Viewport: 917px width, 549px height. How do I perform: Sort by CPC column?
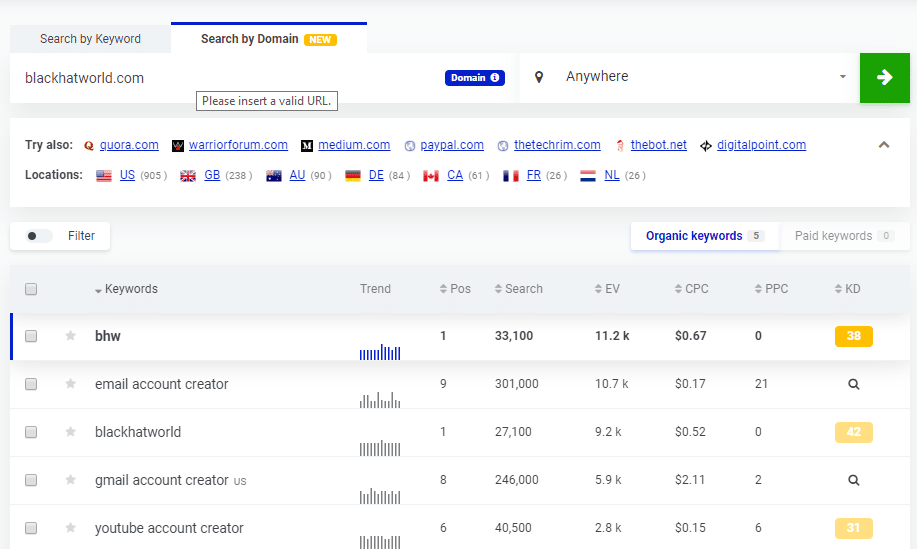pos(691,289)
